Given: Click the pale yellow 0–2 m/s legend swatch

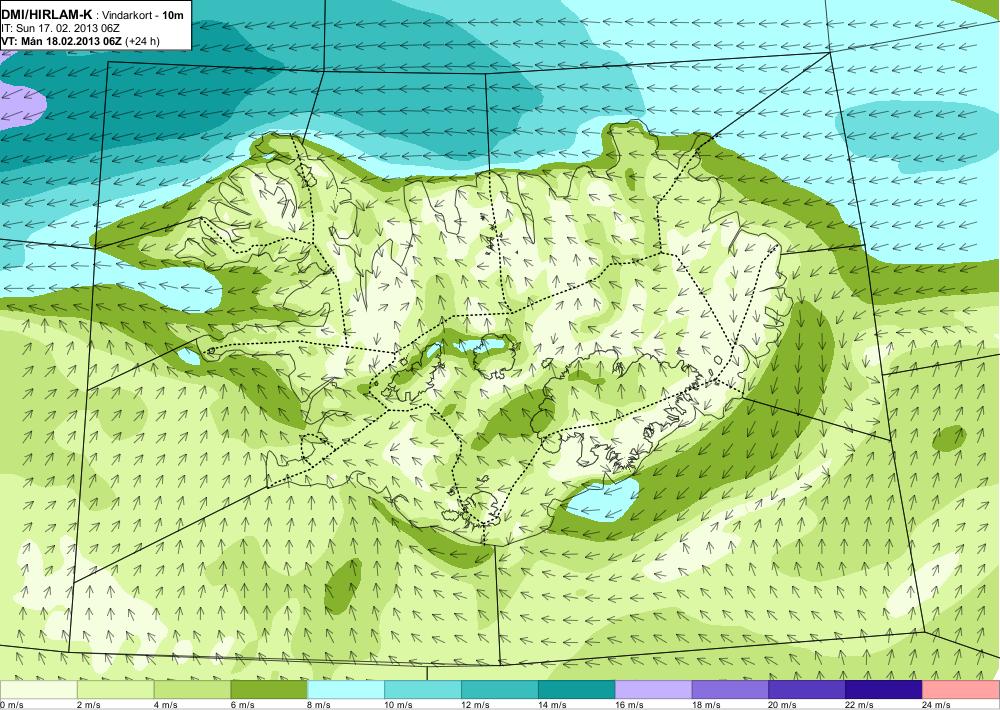Looking at the screenshot, I should pos(38,690).
